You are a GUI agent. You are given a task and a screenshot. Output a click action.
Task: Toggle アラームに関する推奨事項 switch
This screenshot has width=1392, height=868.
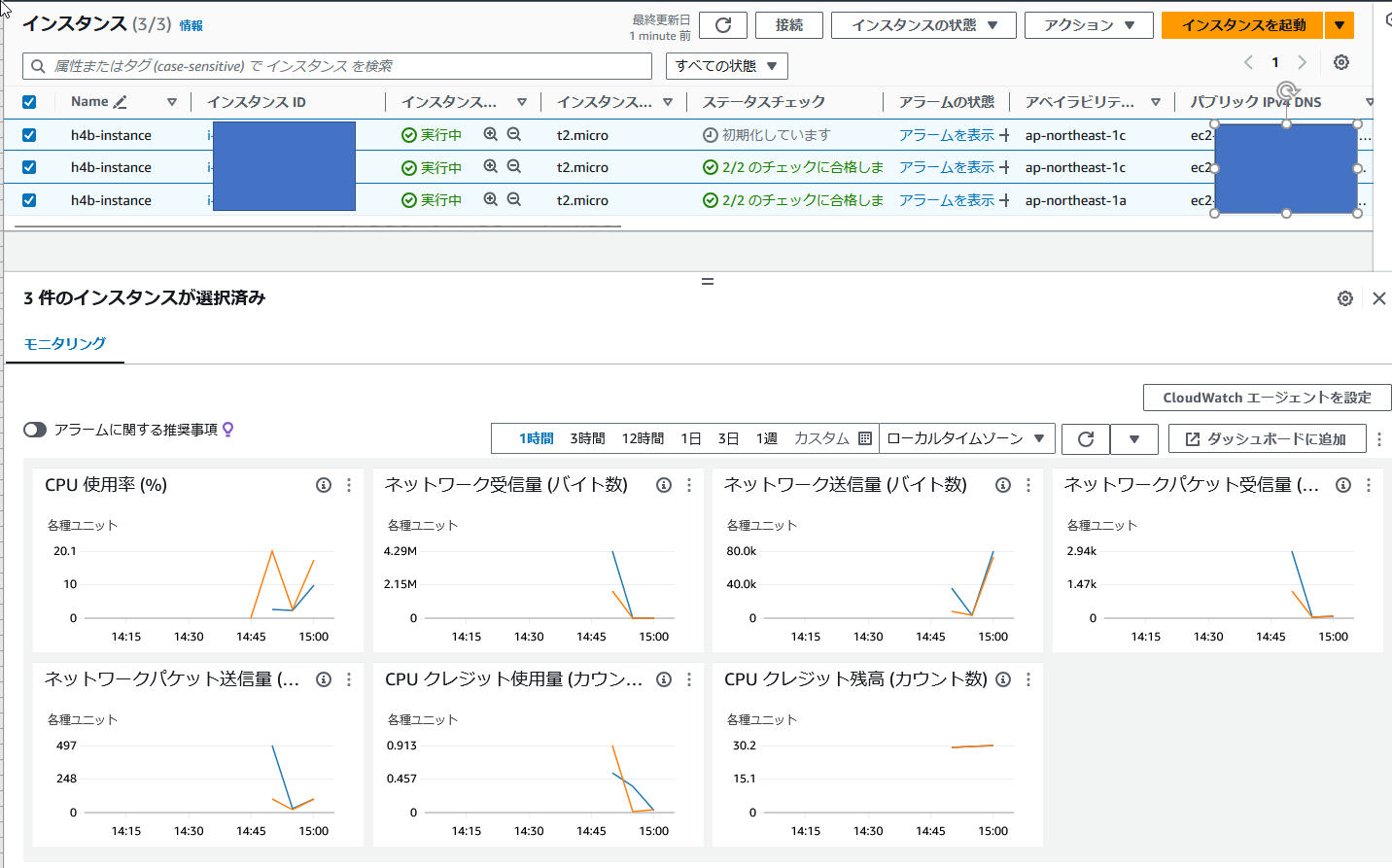click(x=35, y=430)
